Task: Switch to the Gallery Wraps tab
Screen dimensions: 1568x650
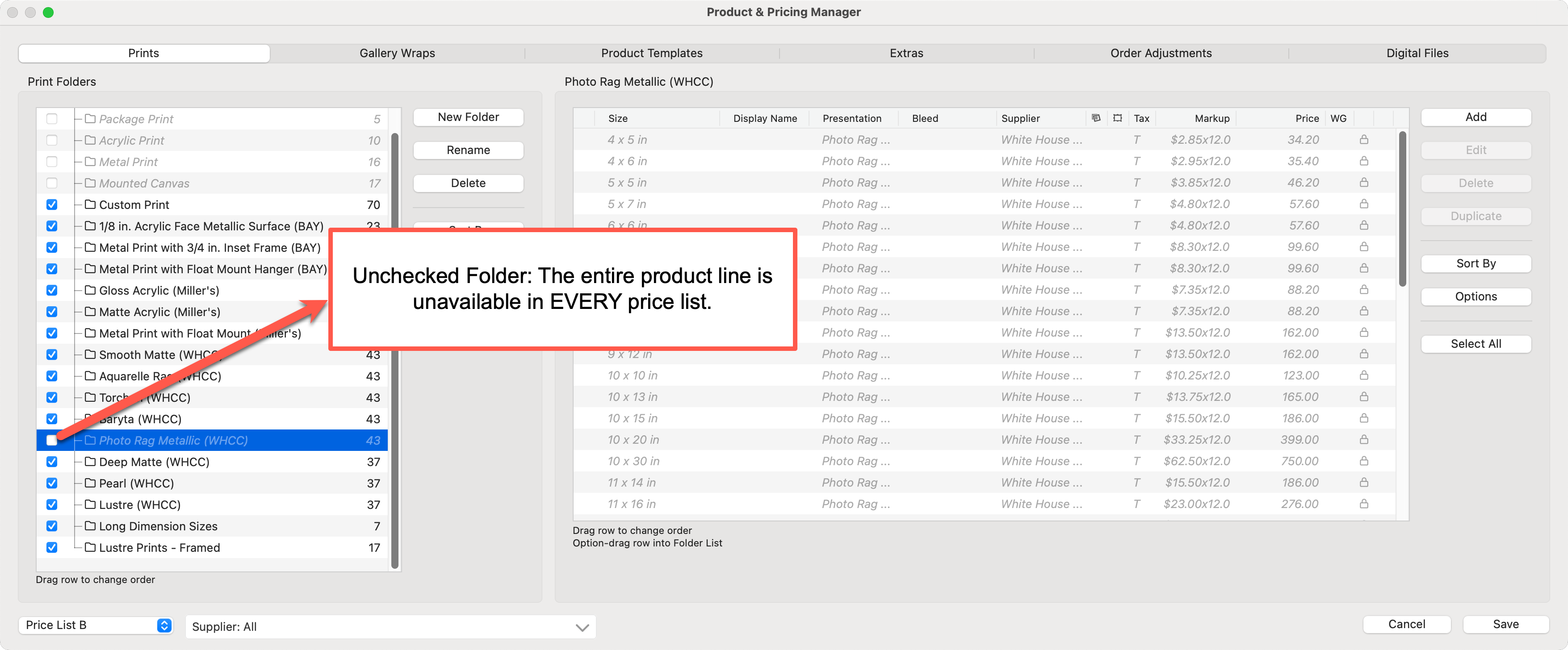Action: 397,53
